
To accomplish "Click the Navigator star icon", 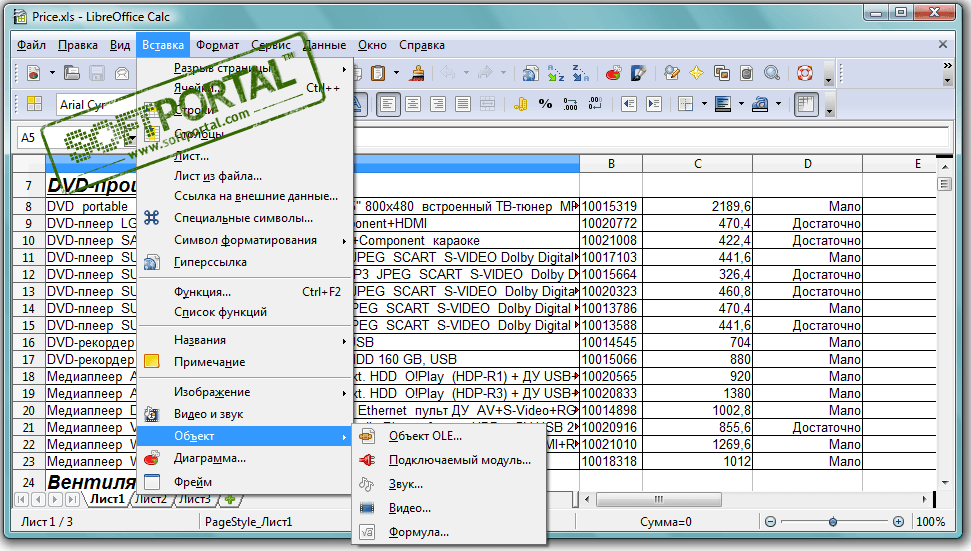I will pyautogui.click(x=695, y=73).
